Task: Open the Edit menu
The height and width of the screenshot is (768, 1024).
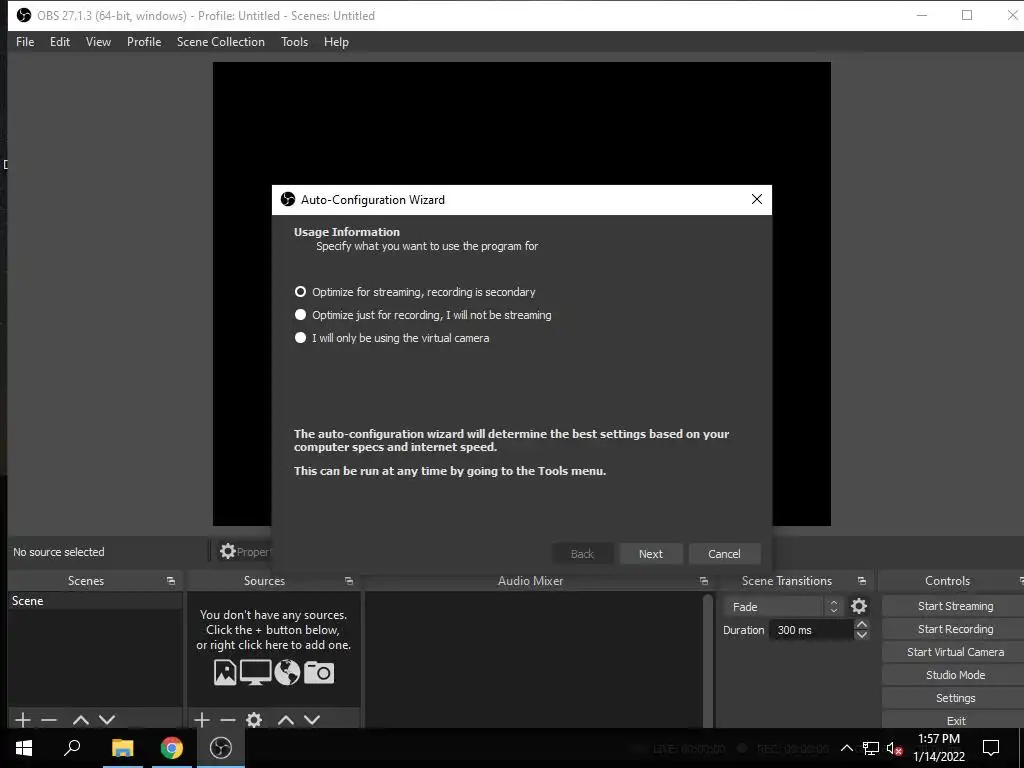Action: [x=59, y=42]
